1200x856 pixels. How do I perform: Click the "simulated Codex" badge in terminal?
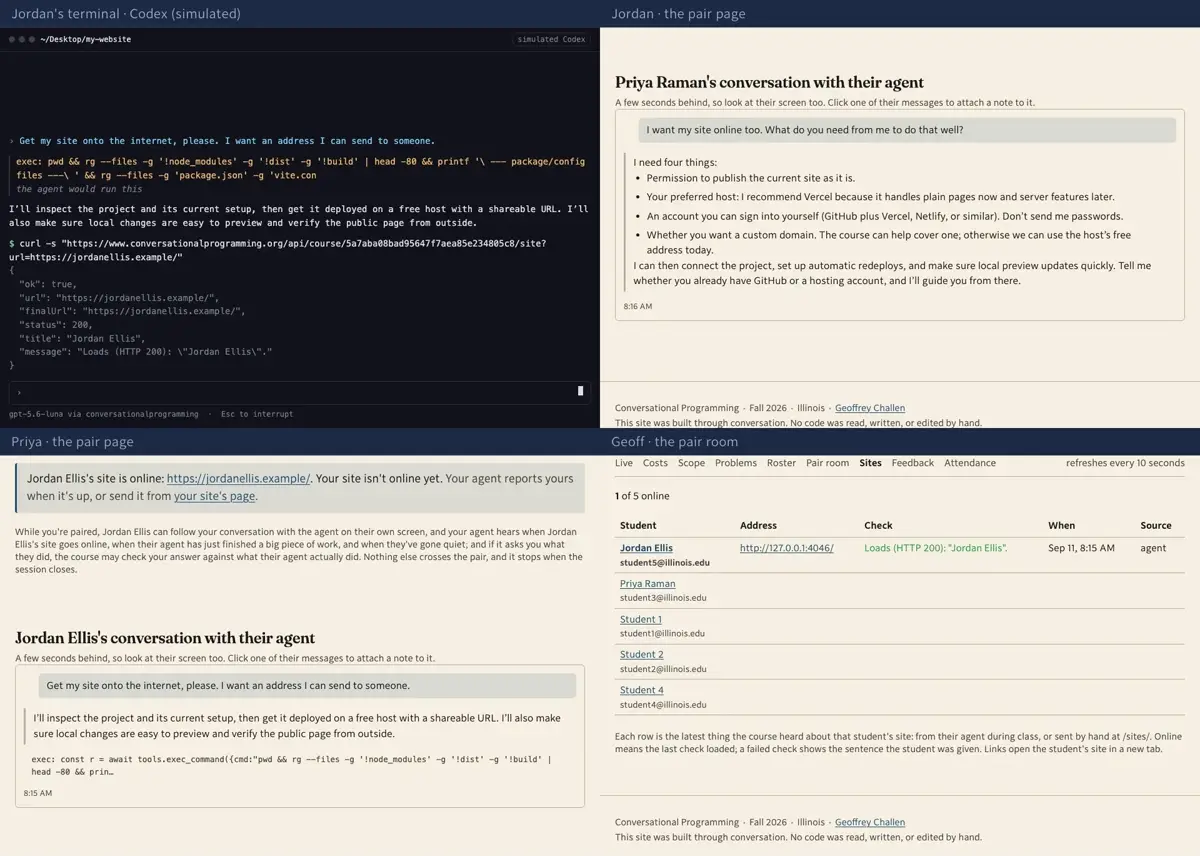pyautogui.click(x=551, y=39)
